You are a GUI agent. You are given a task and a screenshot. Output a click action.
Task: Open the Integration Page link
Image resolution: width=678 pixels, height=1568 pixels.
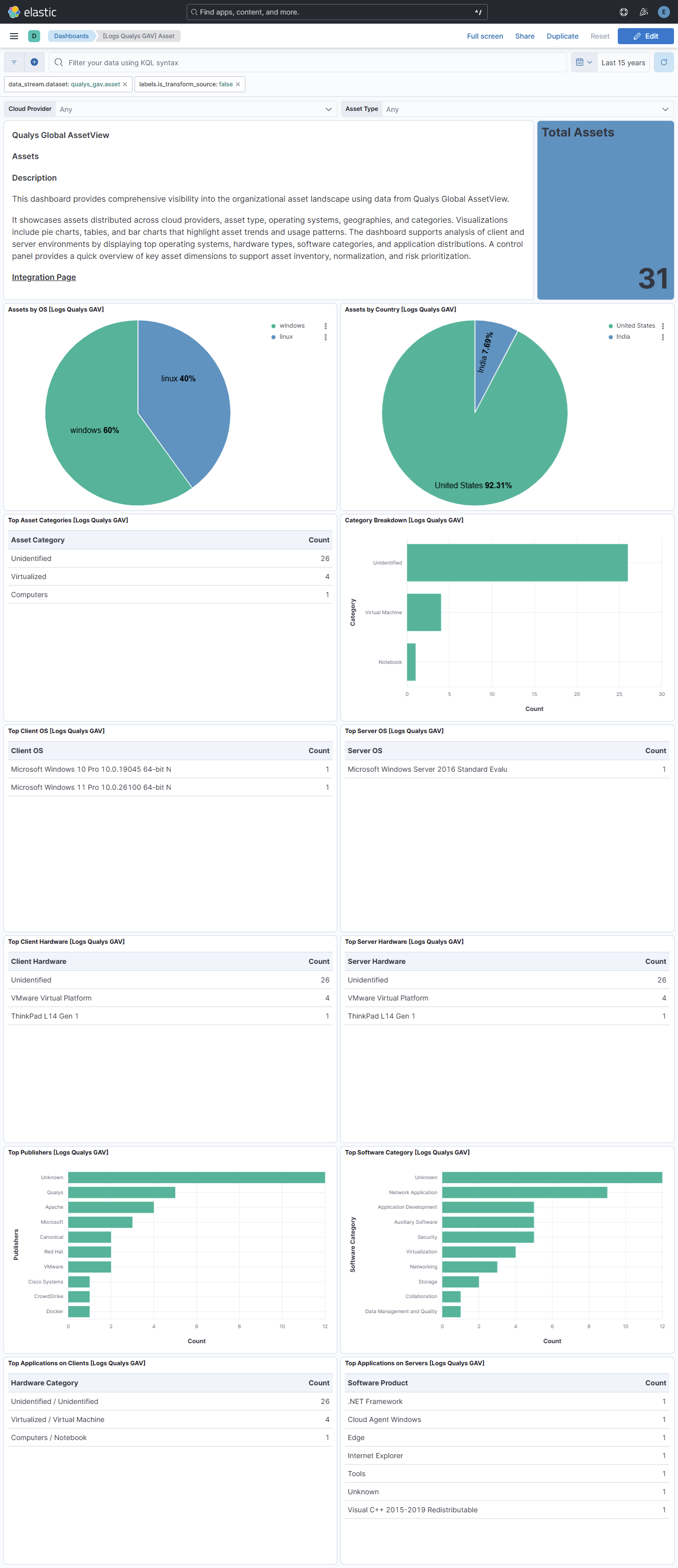coord(44,277)
